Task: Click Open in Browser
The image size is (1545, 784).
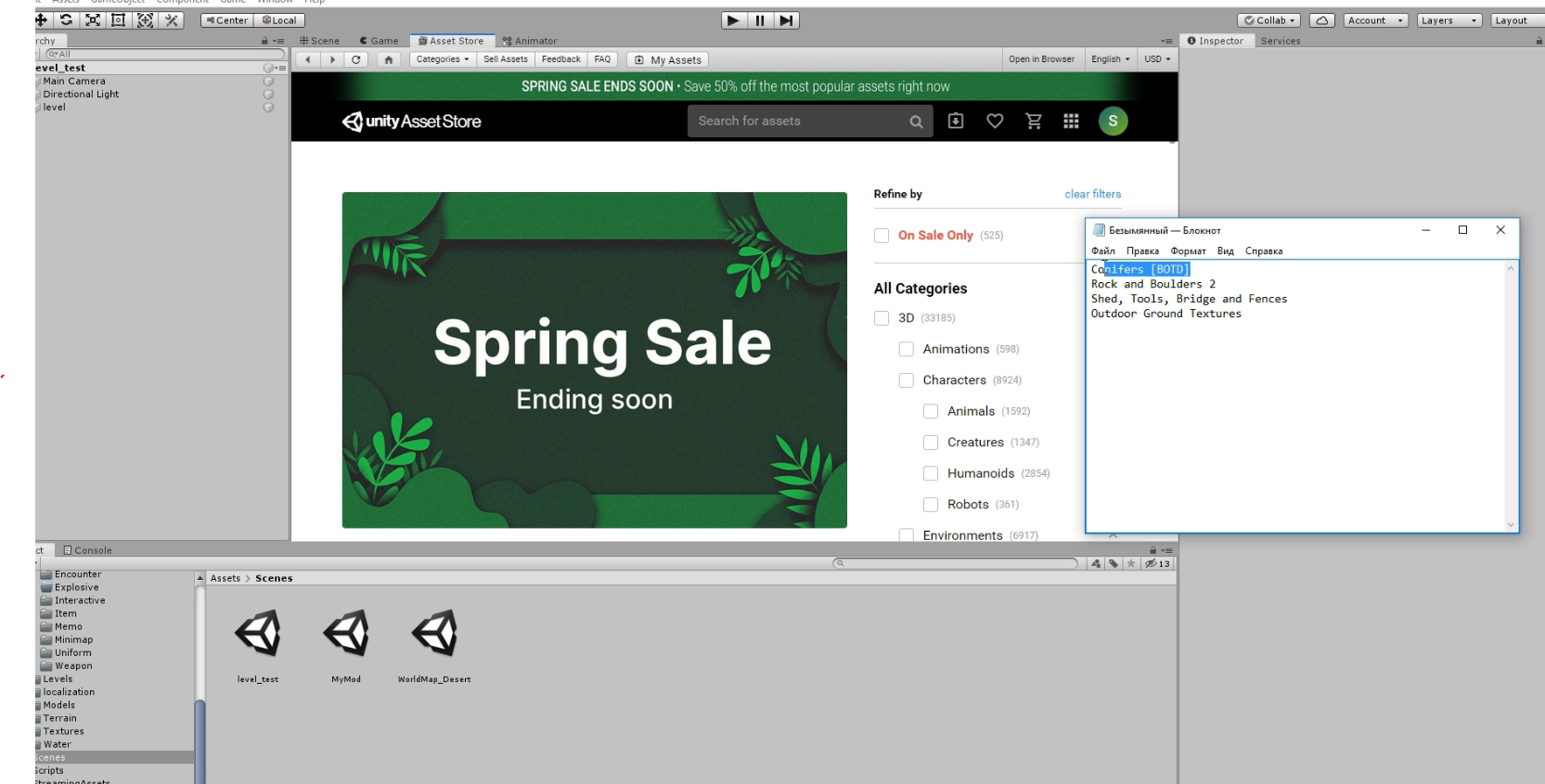Action: pos(1041,59)
